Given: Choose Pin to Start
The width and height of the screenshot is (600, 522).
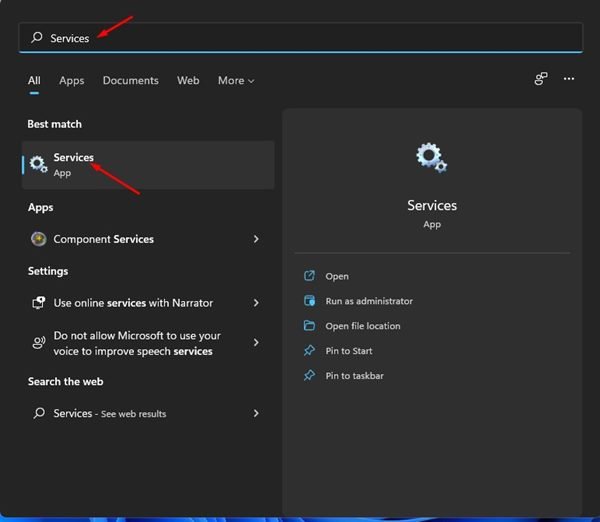Looking at the screenshot, I should click(x=349, y=351).
